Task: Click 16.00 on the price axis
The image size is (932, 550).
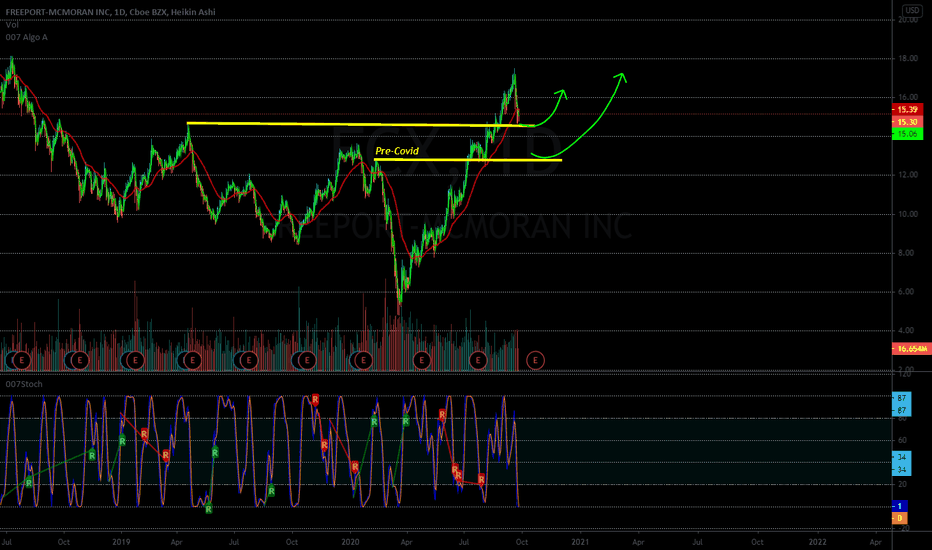Action: [x=908, y=98]
